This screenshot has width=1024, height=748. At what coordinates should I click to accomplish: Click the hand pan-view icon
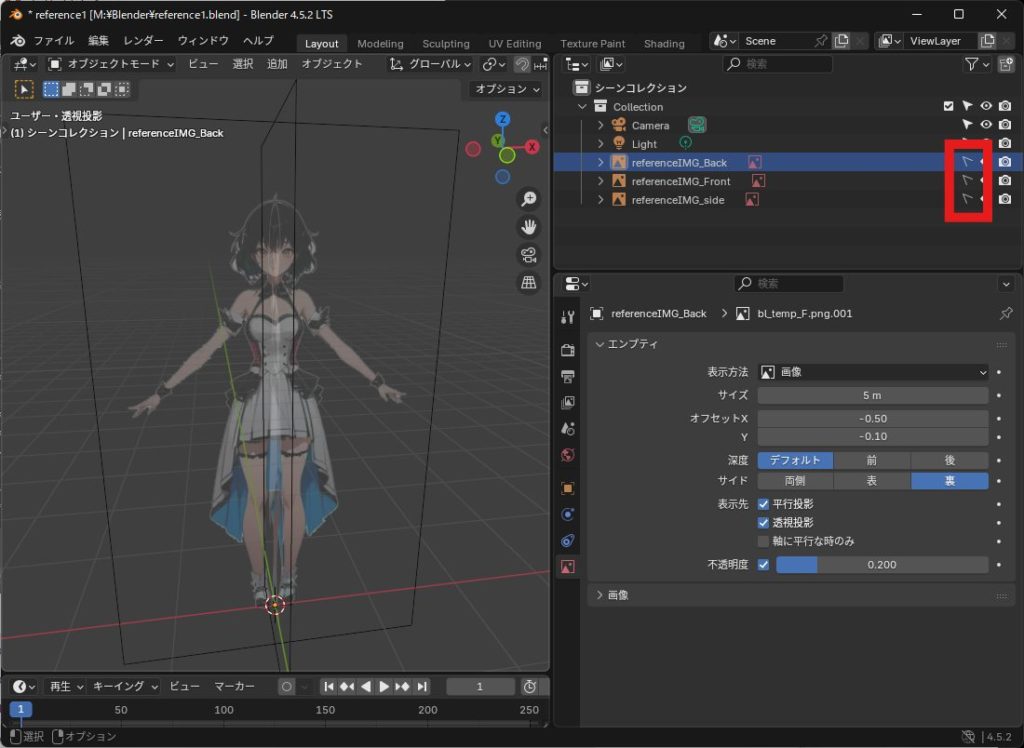[x=528, y=227]
